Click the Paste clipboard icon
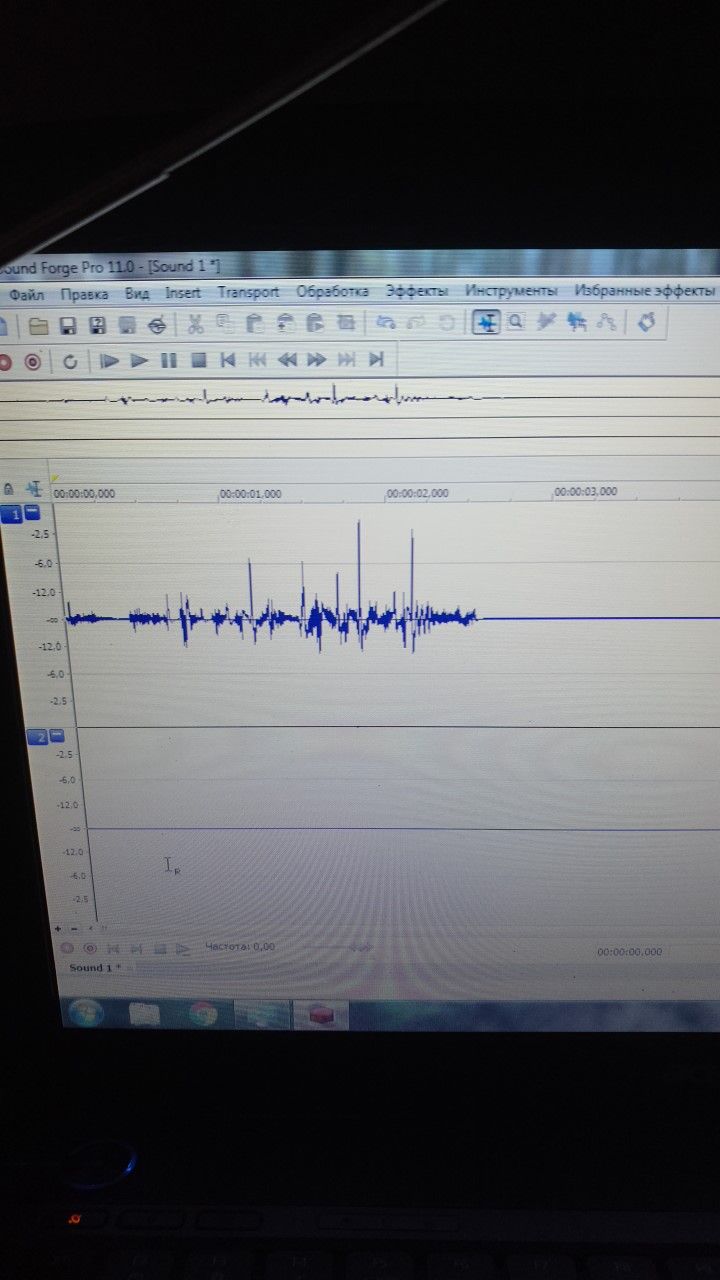 coord(254,324)
